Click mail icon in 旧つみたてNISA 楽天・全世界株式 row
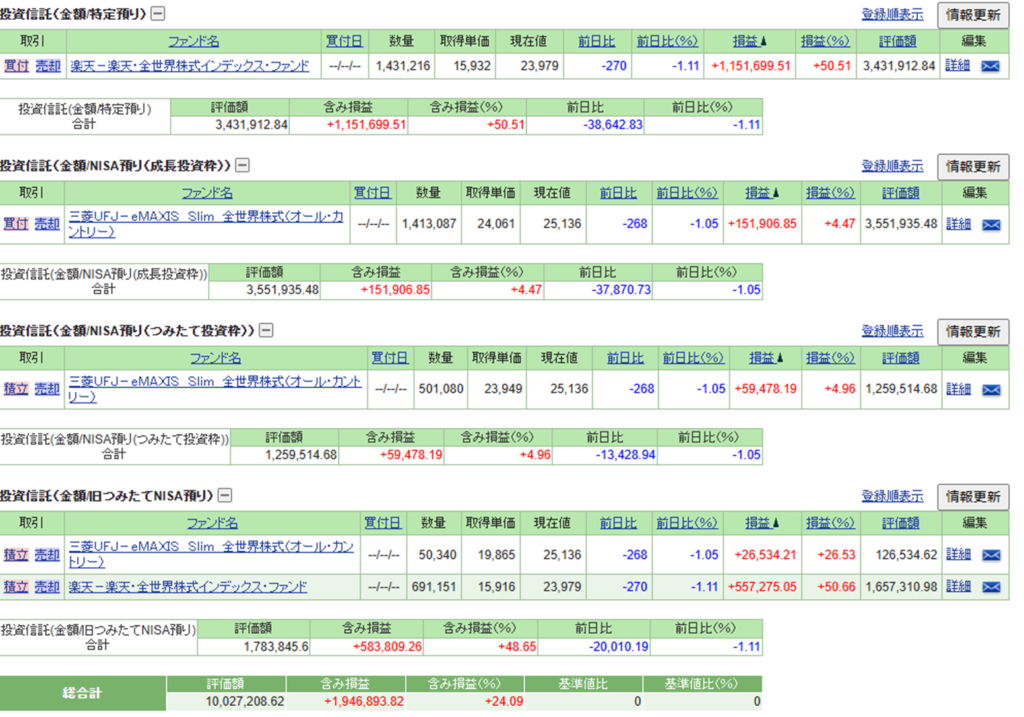The image size is (1024, 717). [991, 586]
